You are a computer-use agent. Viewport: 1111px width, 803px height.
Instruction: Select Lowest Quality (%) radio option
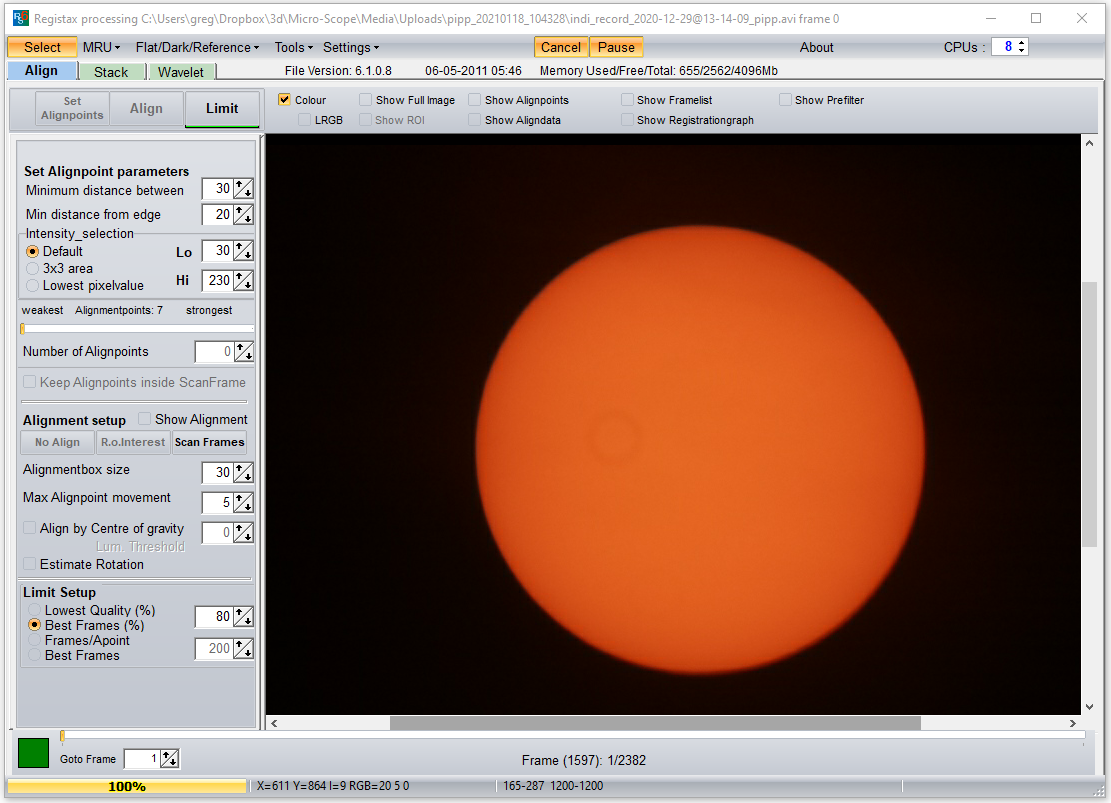[33, 610]
